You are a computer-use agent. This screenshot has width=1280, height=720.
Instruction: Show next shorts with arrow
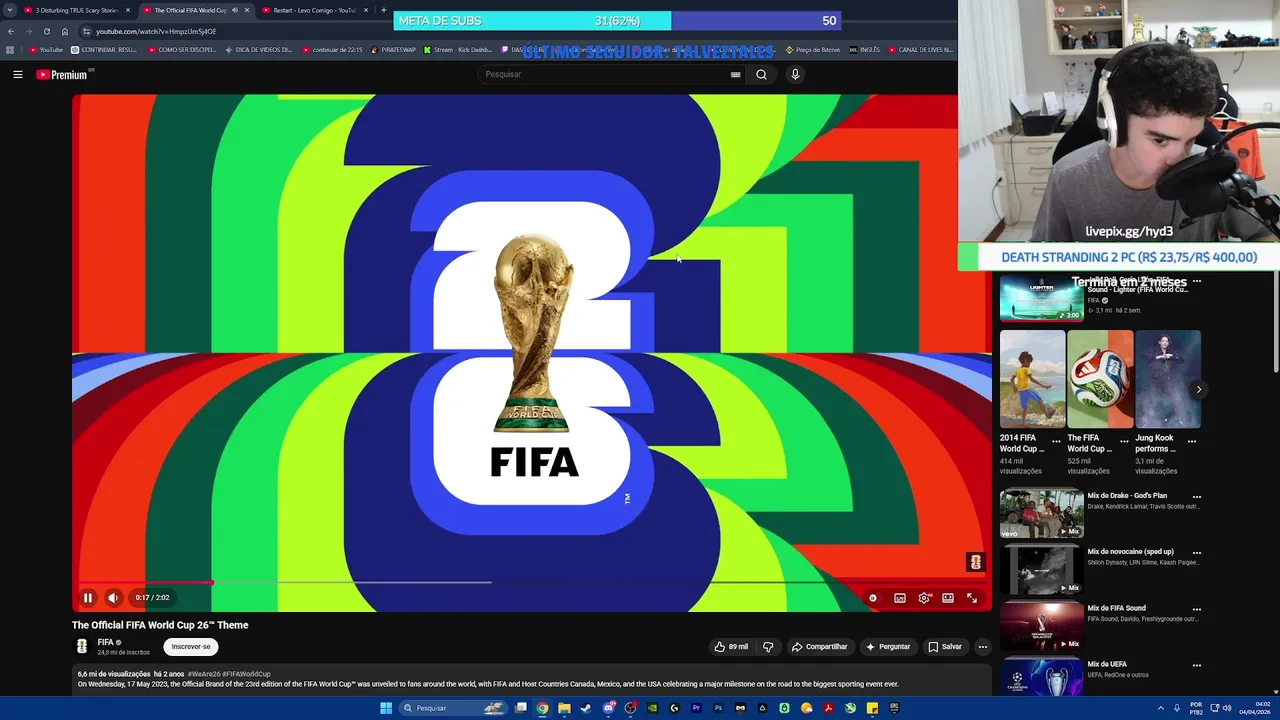tap(1198, 390)
